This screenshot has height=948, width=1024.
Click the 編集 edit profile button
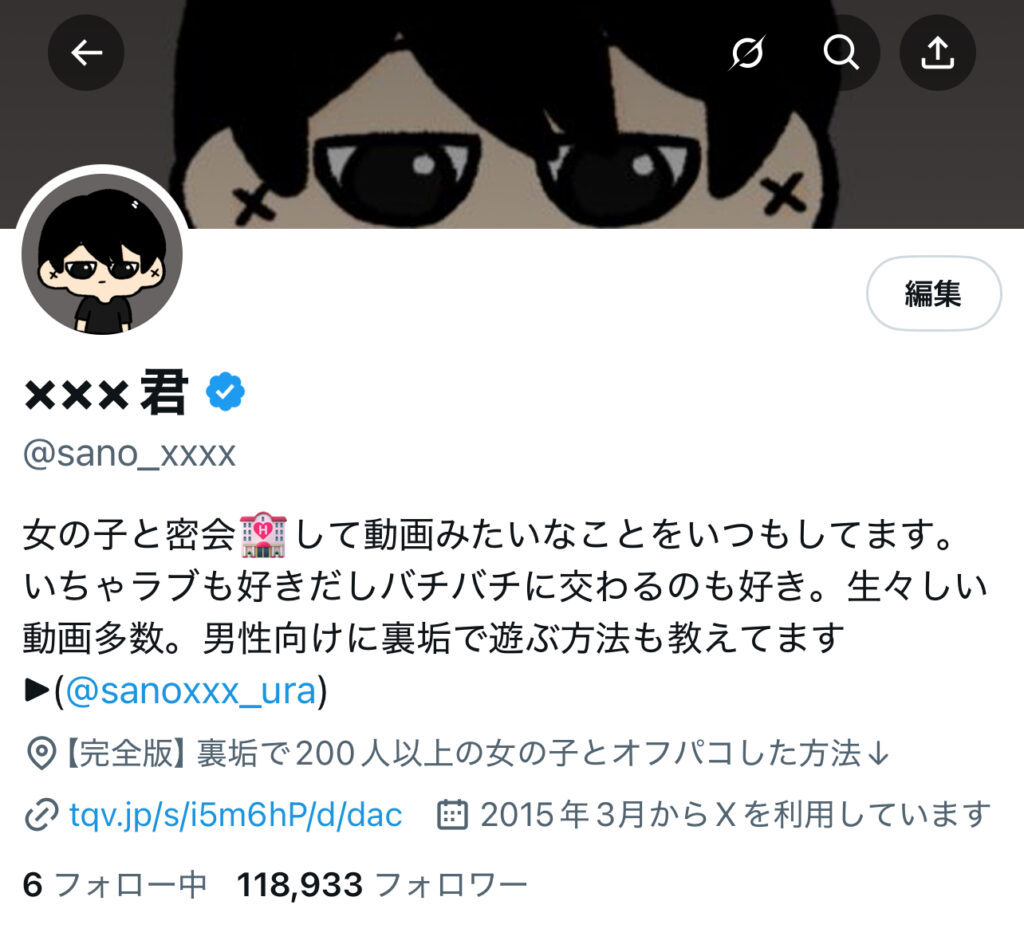coord(934,293)
